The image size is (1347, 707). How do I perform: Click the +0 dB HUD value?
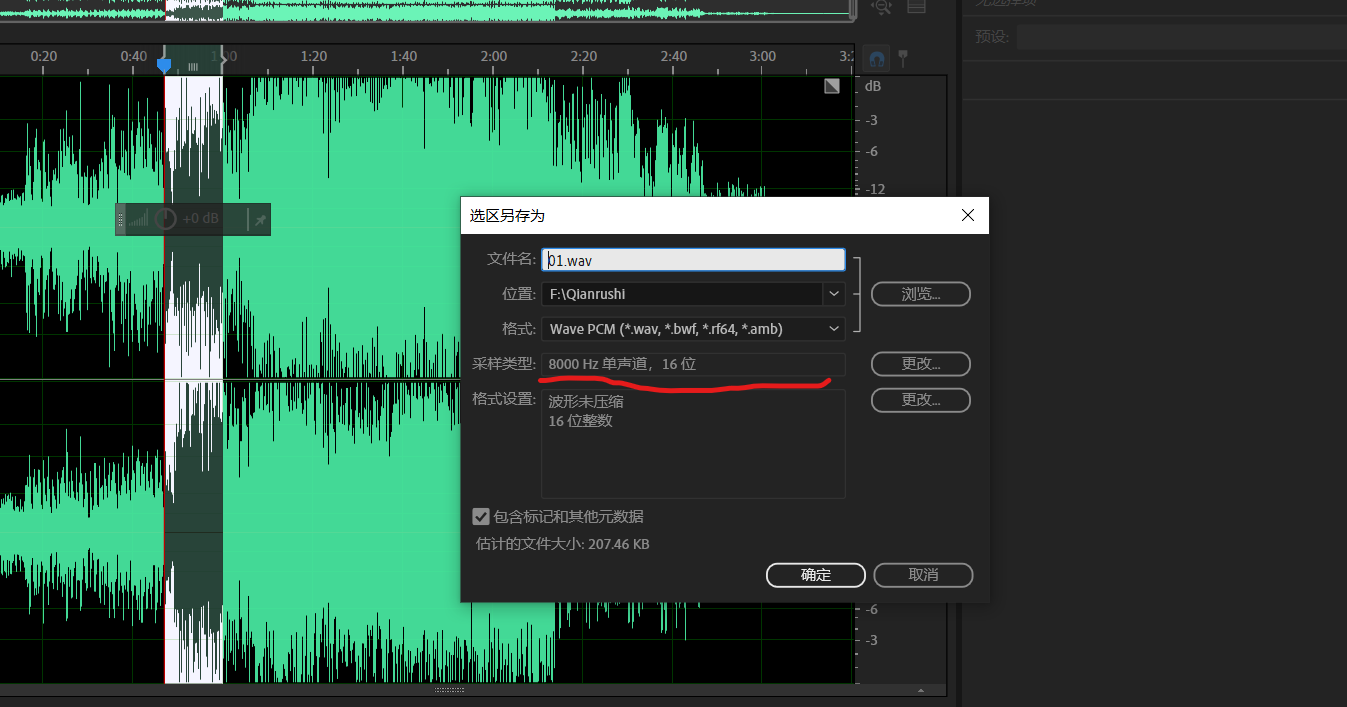tap(201, 219)
